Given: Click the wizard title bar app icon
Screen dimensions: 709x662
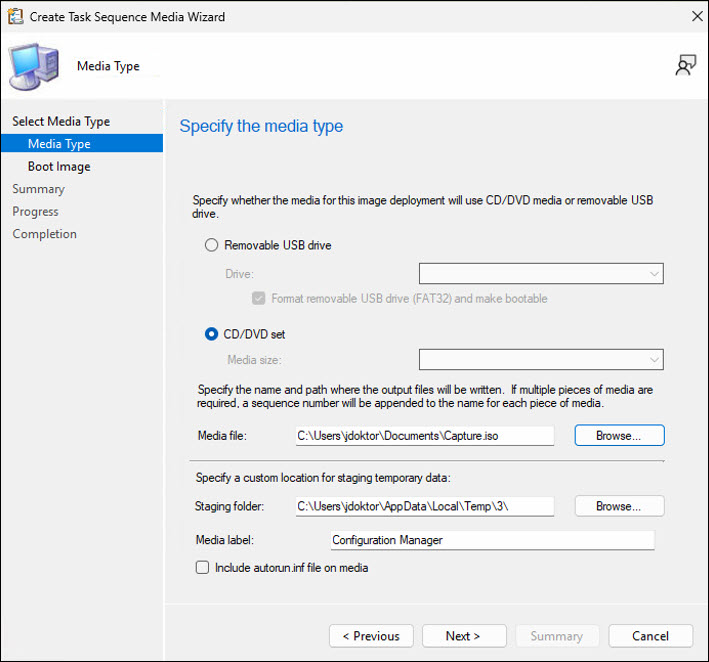Looking at the screenshot, I should (15, 16).
